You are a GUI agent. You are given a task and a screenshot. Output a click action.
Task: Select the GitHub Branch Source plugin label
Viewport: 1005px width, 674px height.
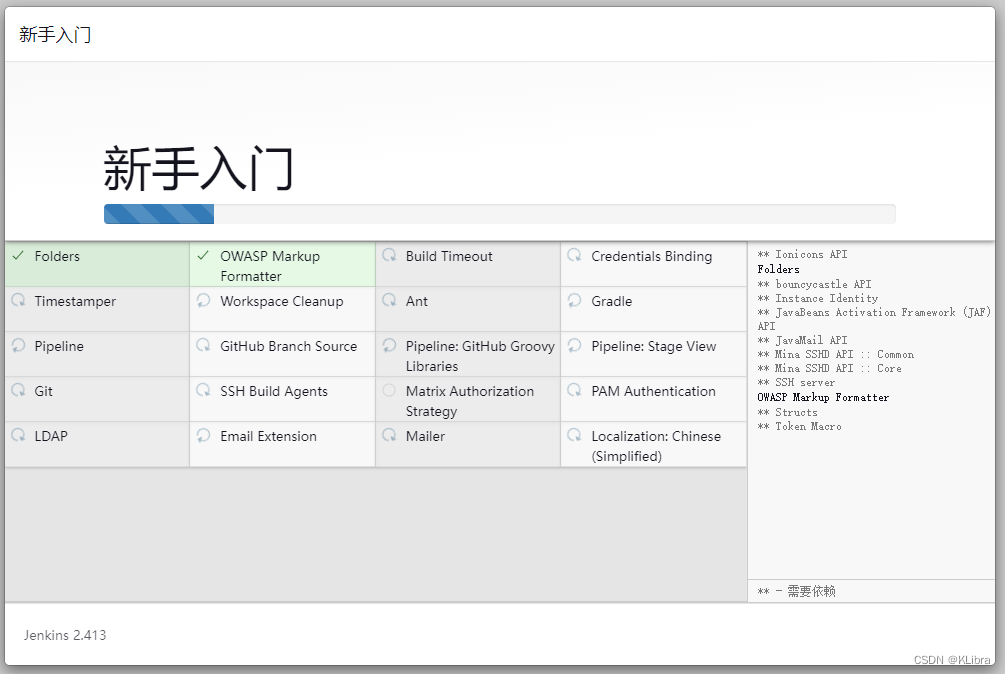(x=288, y=346)
